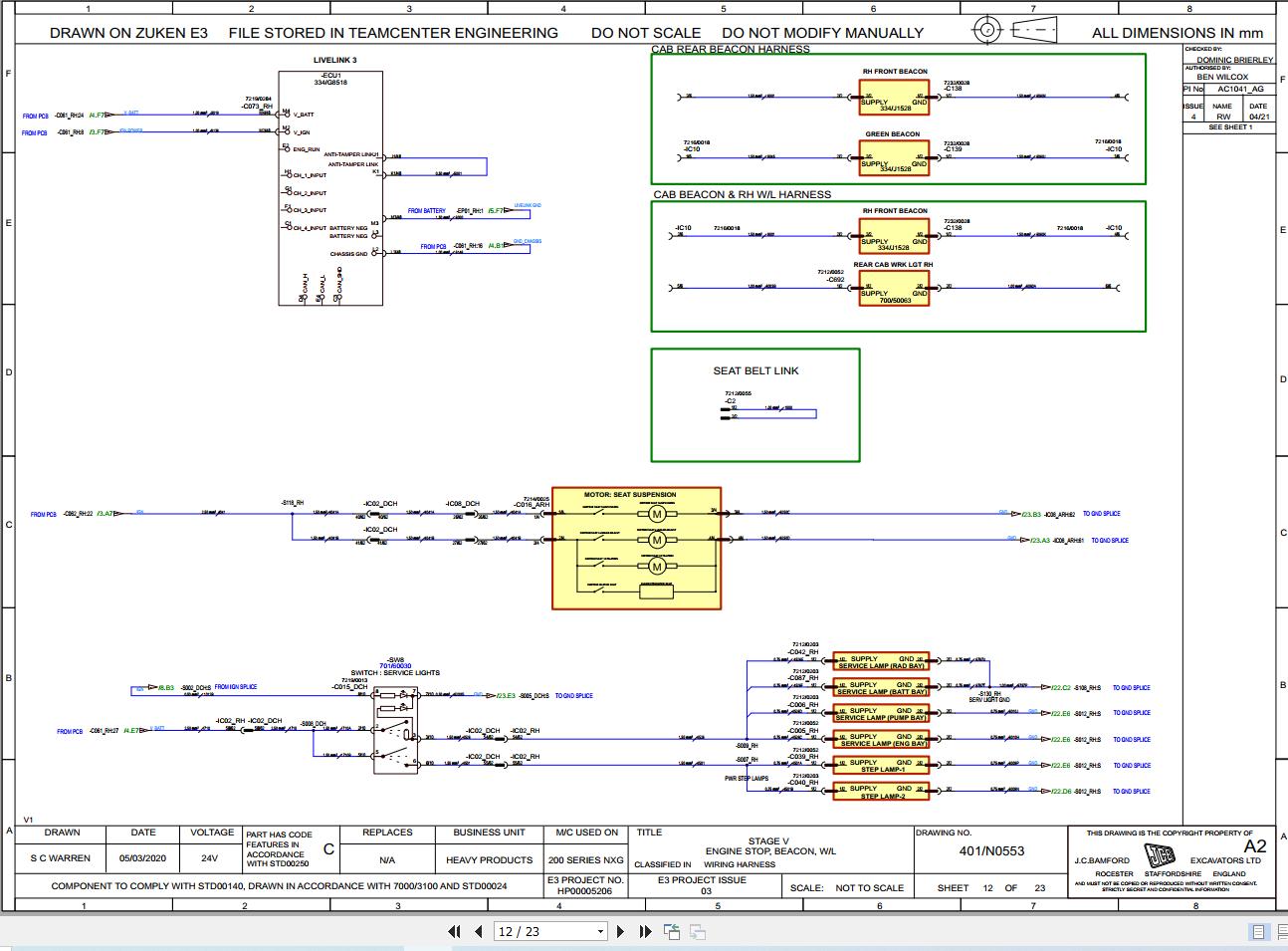Click the NOT TO SCALE text
Screen dimensions: 1288x951
(x=870, y=888)
